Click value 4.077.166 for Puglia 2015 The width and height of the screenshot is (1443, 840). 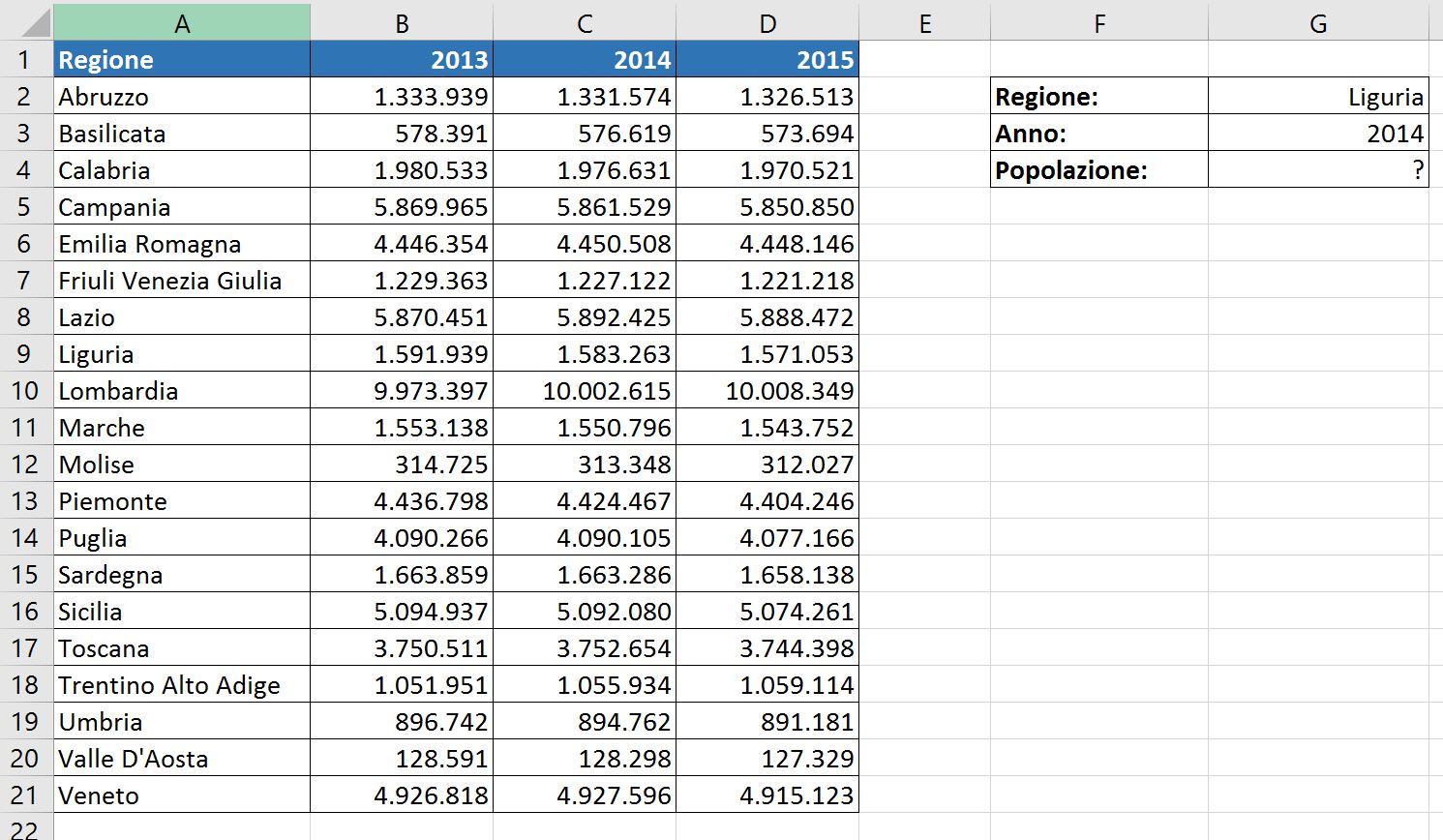[767, 538]
